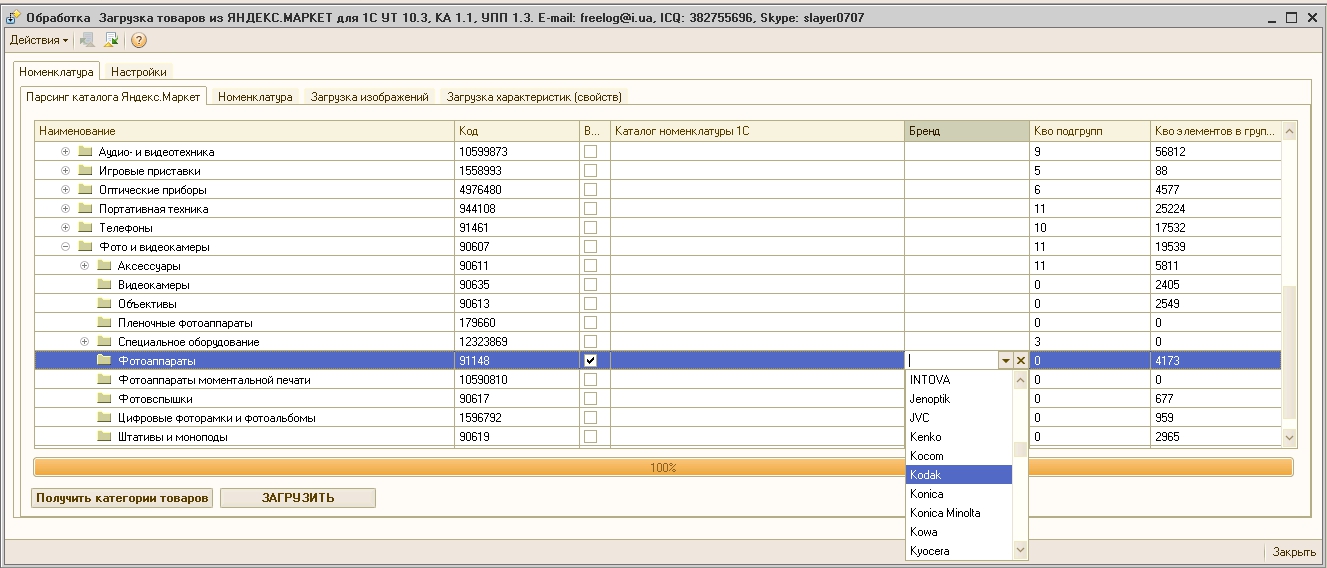Click folder icon of Штативы и моноподы
Screen dimensions: 1327x568
[x=104, y=437]
